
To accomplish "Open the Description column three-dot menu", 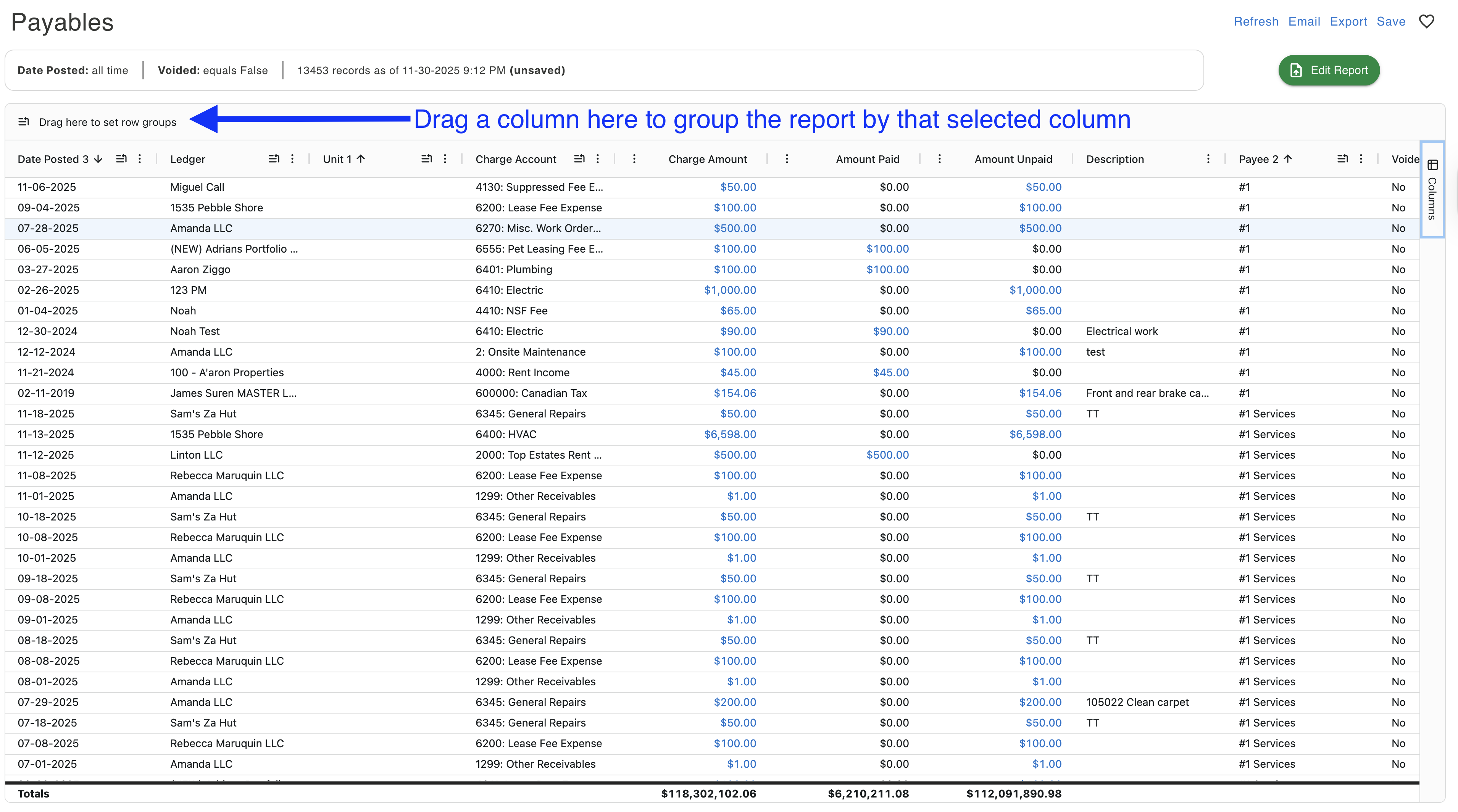I will [x=1208, y=159].
